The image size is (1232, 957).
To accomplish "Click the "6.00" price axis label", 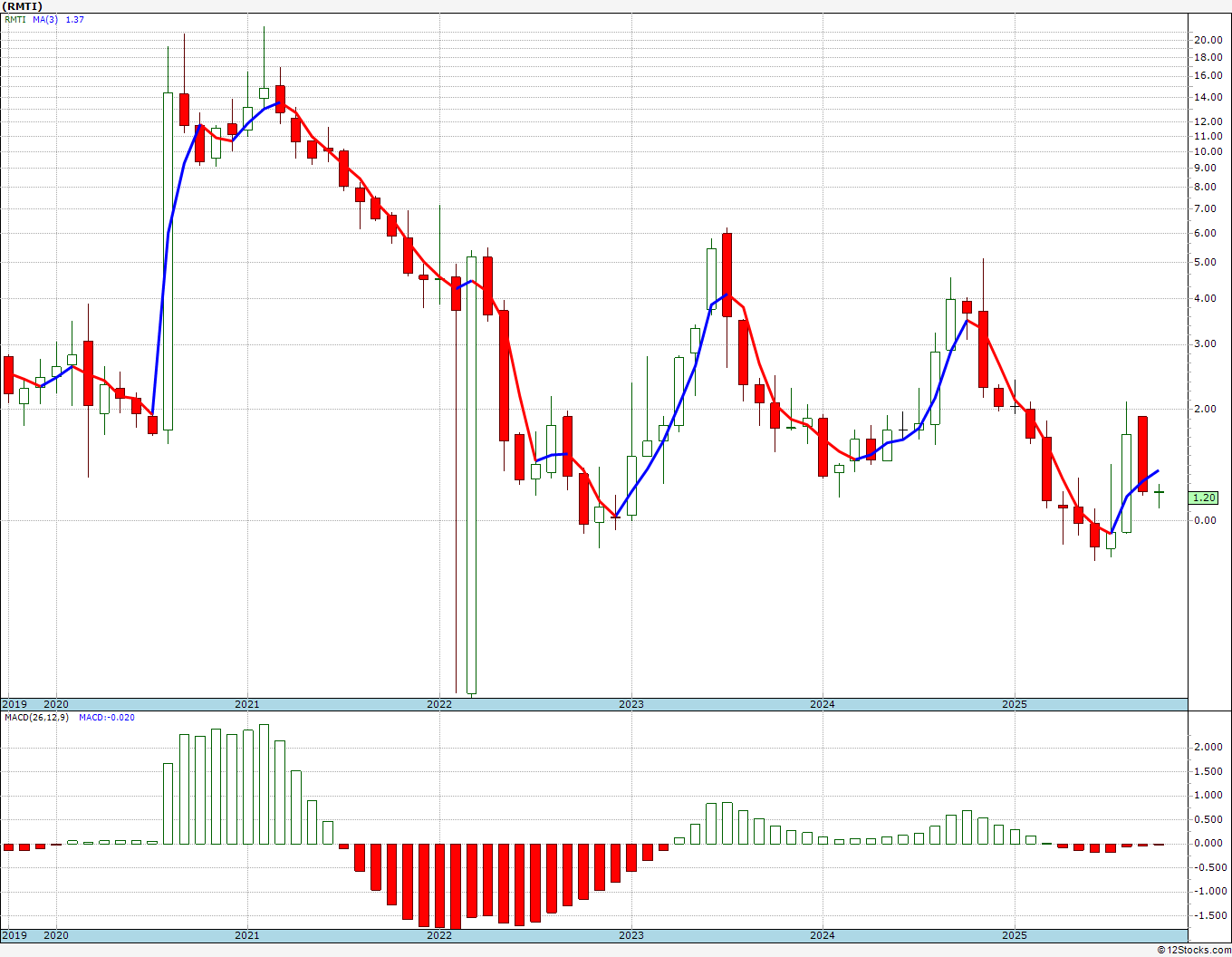I will 1206,233.
